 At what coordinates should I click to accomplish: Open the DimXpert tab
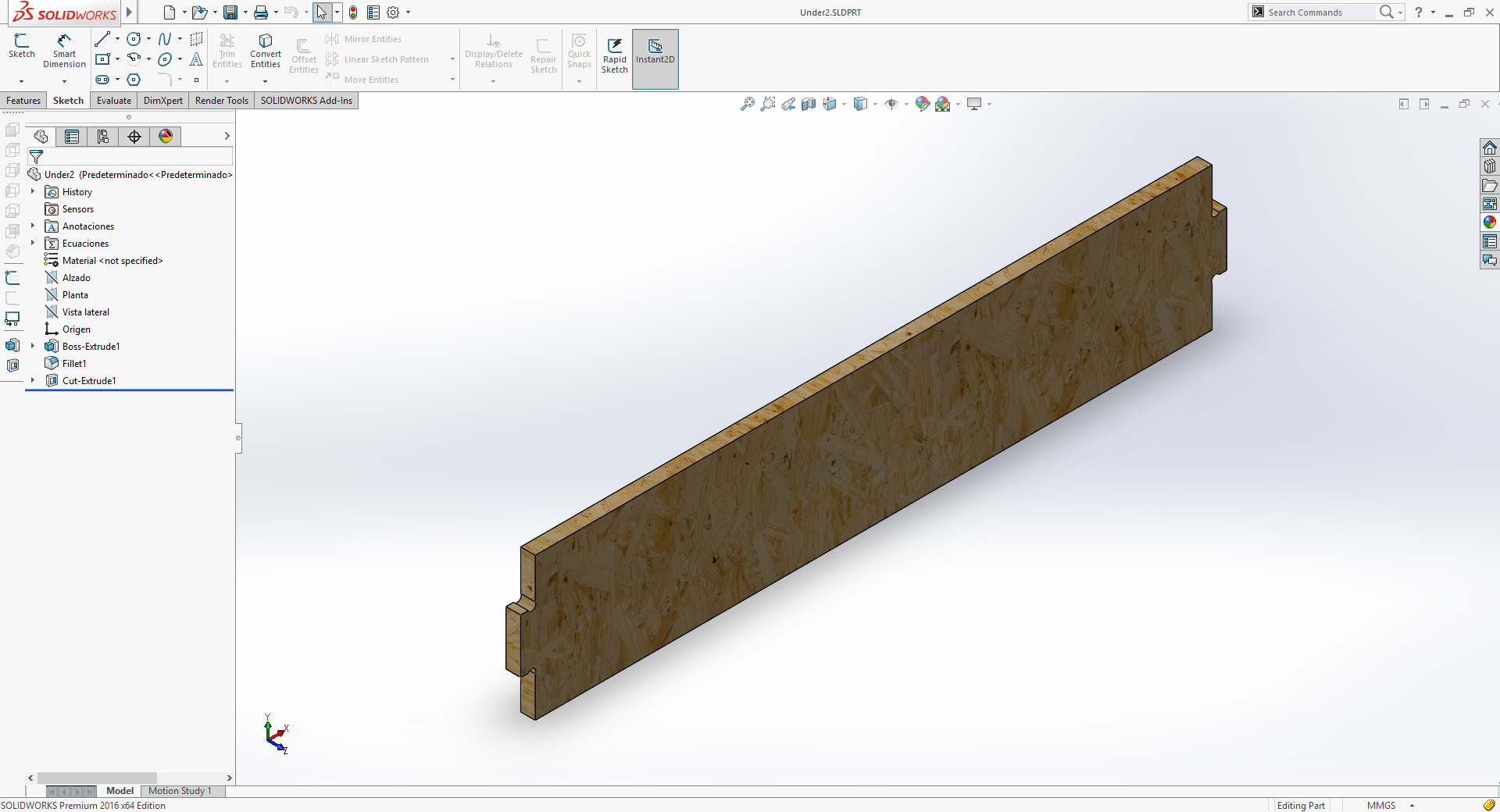(163, 101)
